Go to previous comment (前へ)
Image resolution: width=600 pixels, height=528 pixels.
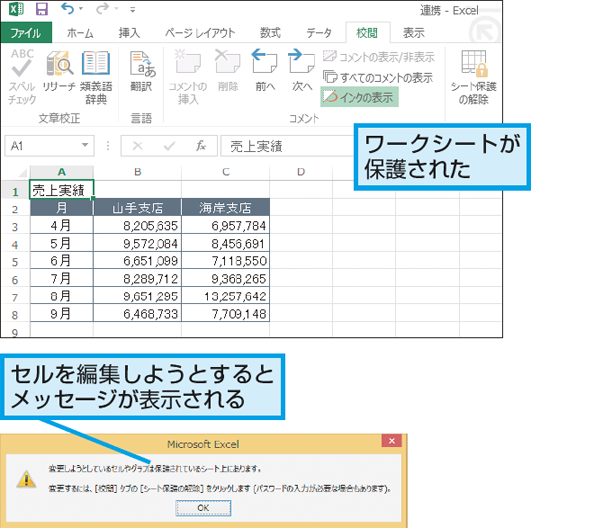coord(265,68)
